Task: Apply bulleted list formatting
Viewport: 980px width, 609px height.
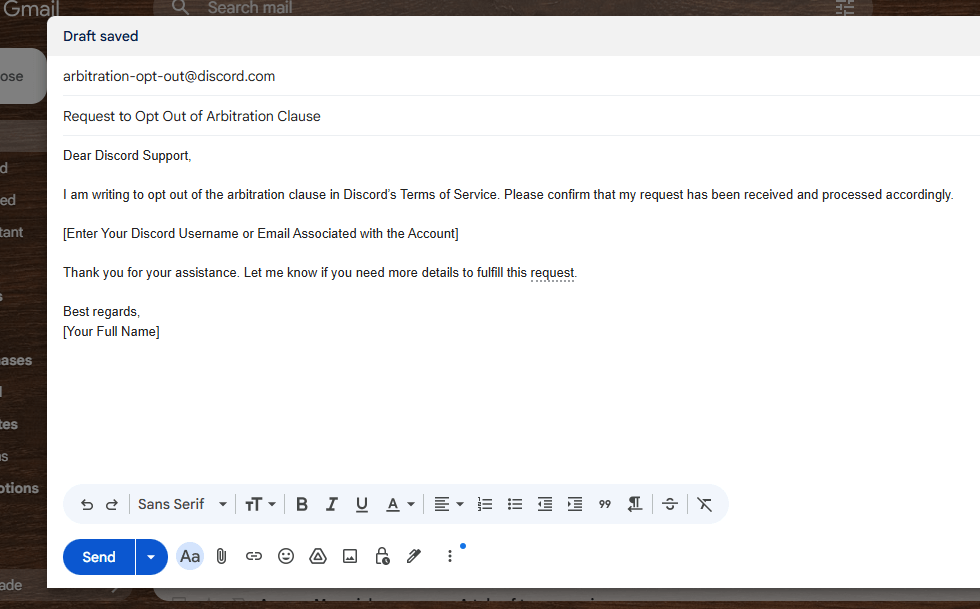Action: click(x=515, y=505)
